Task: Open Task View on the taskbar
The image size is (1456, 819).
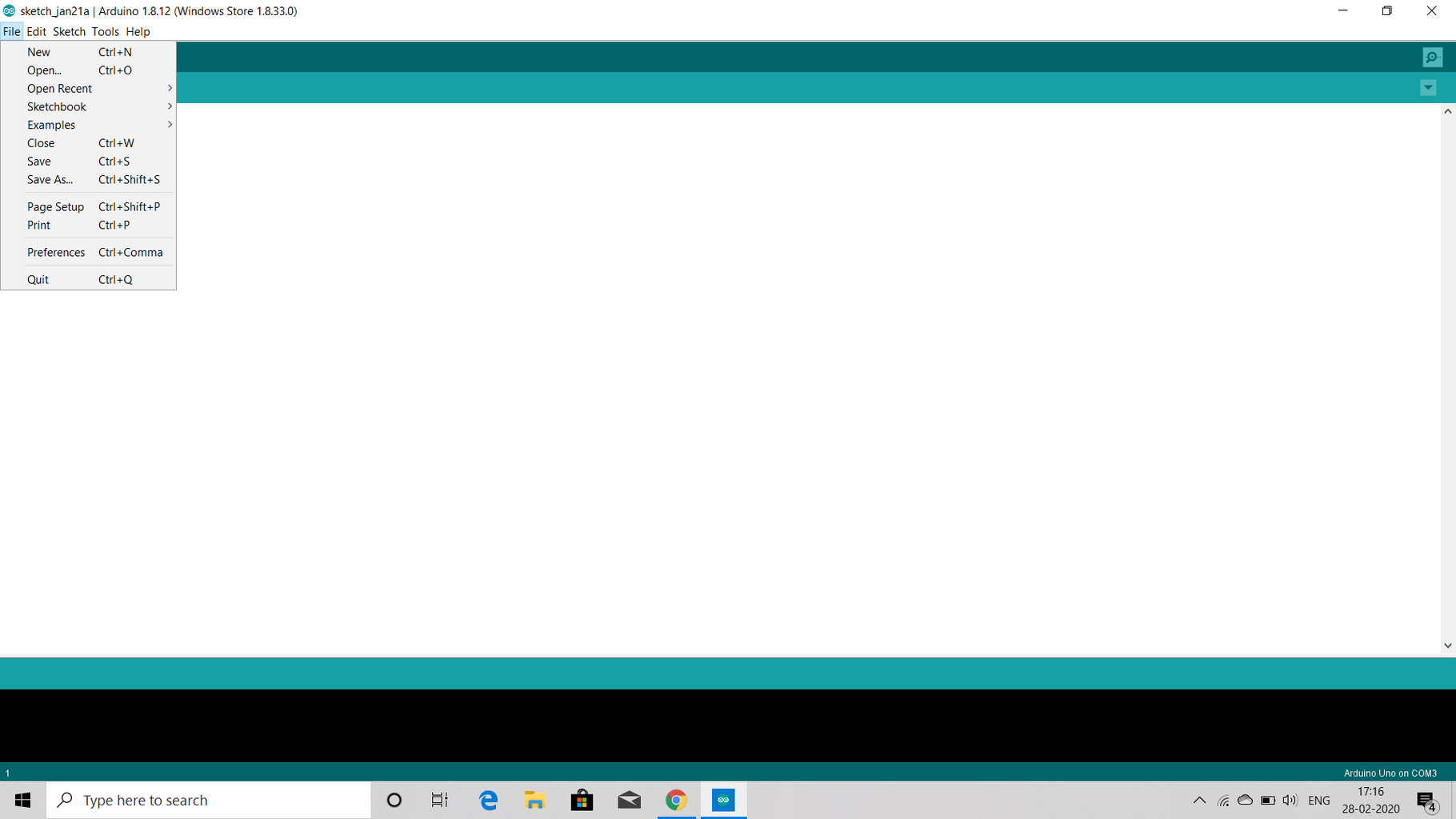Action: click(x=440, y=800)
